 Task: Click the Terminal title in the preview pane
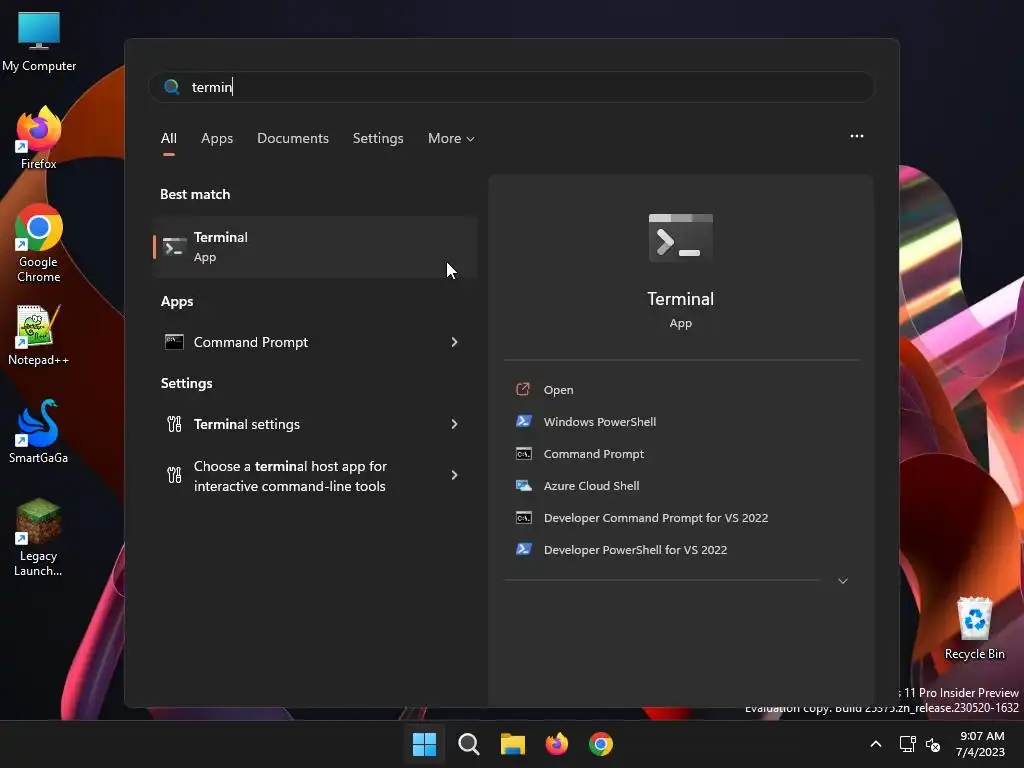[680, 299]
